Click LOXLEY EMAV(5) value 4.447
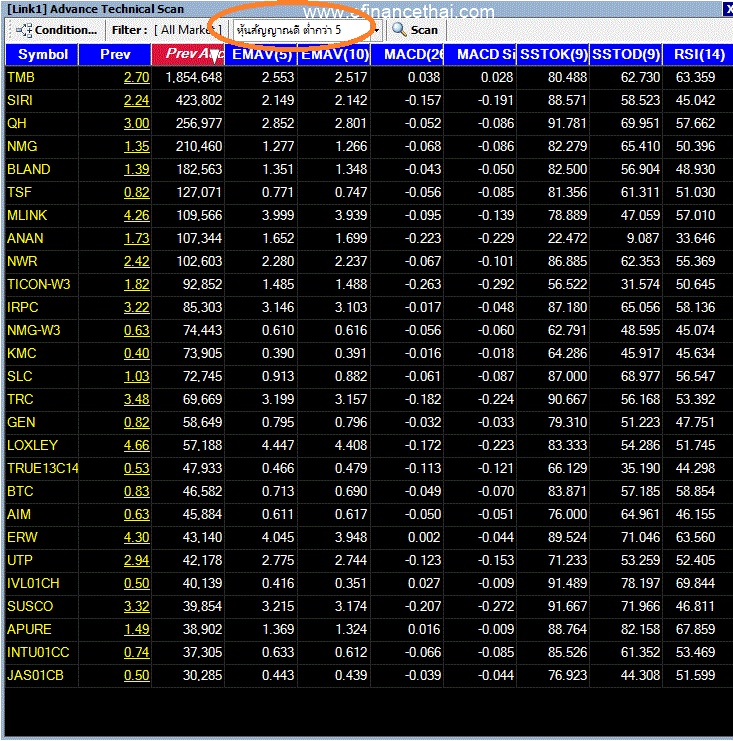Screen dimensions: 733x741 (x=278, y=445)
